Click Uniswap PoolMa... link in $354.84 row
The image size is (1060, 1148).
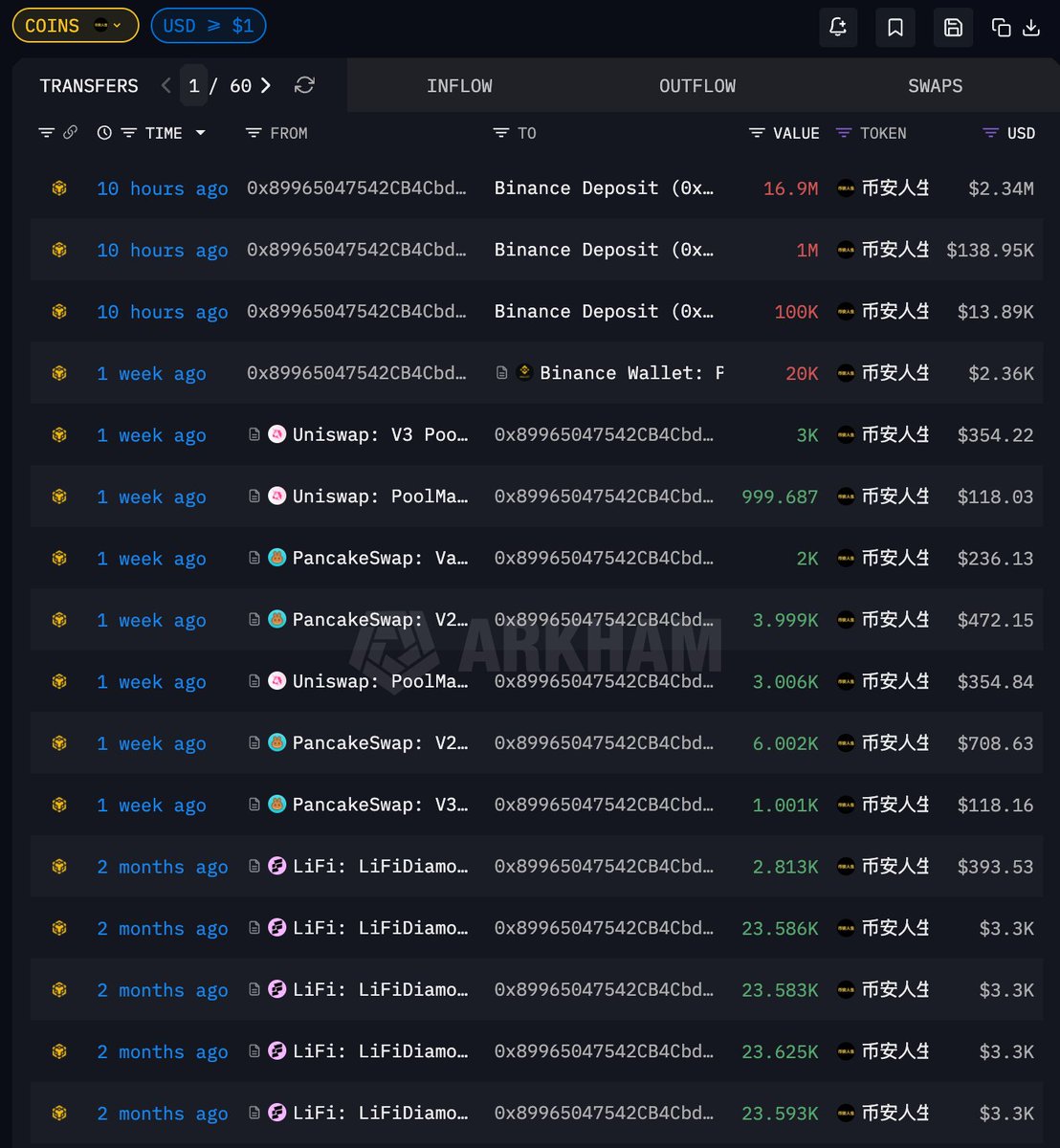pos(380,681)
